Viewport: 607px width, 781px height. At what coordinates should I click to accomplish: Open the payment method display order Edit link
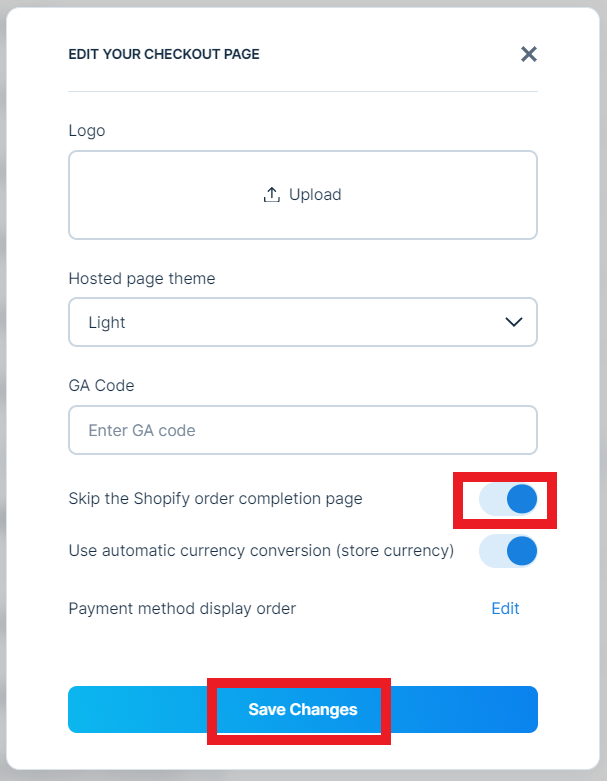pyautogui.click(x=505, y=608)
